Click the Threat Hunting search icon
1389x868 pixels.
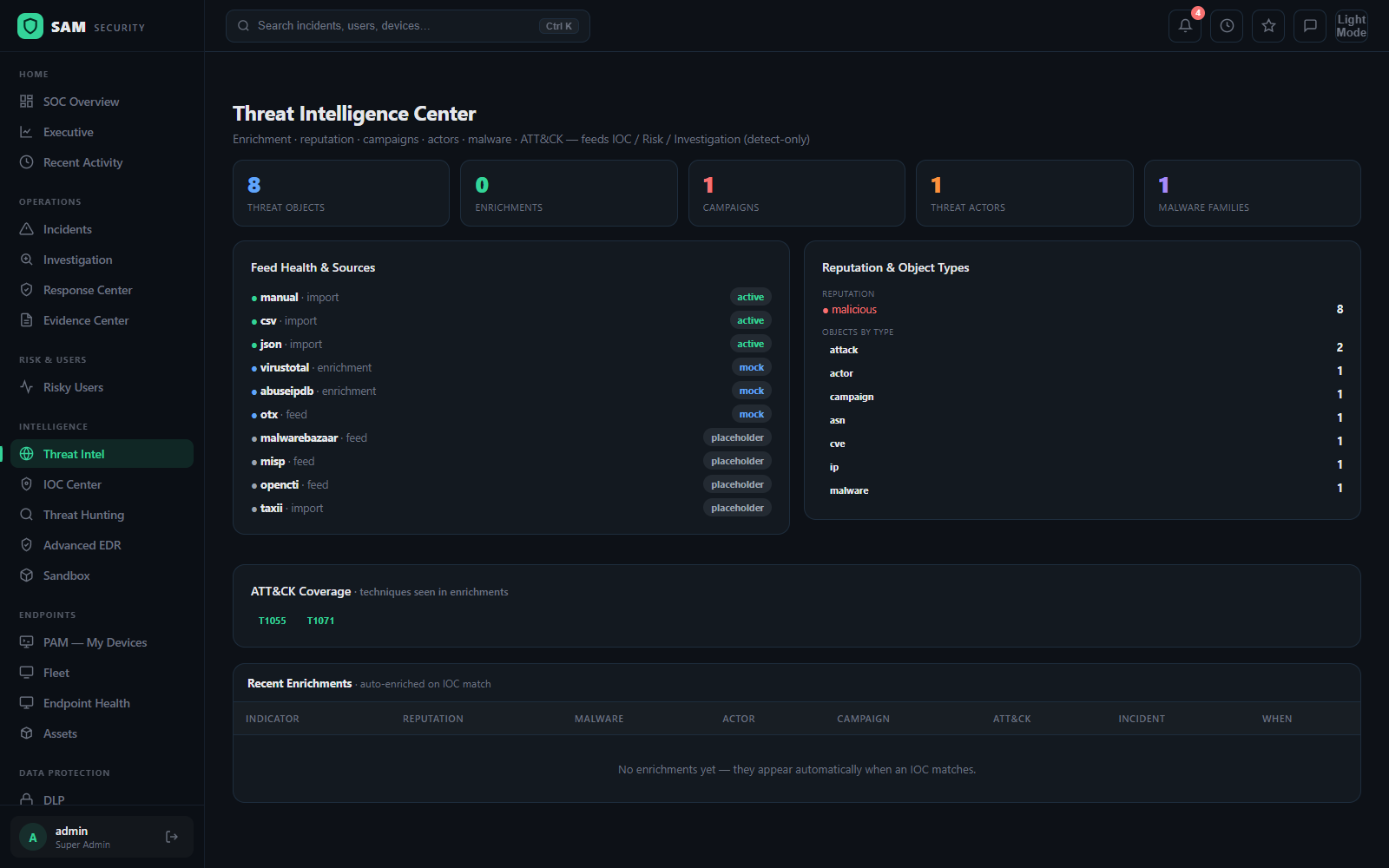click(x=26, y=515)
